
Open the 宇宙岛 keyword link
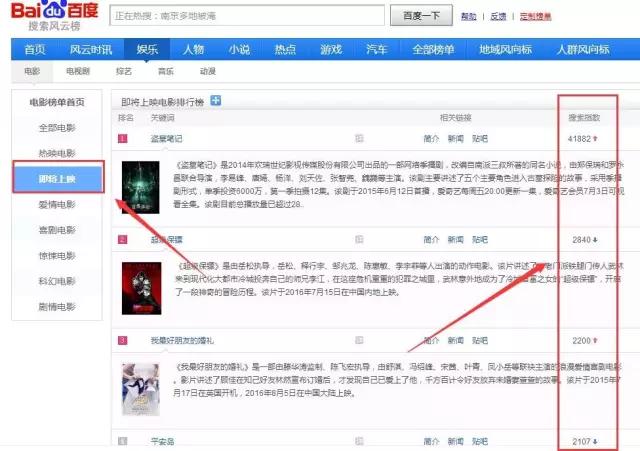coord(162,441)
